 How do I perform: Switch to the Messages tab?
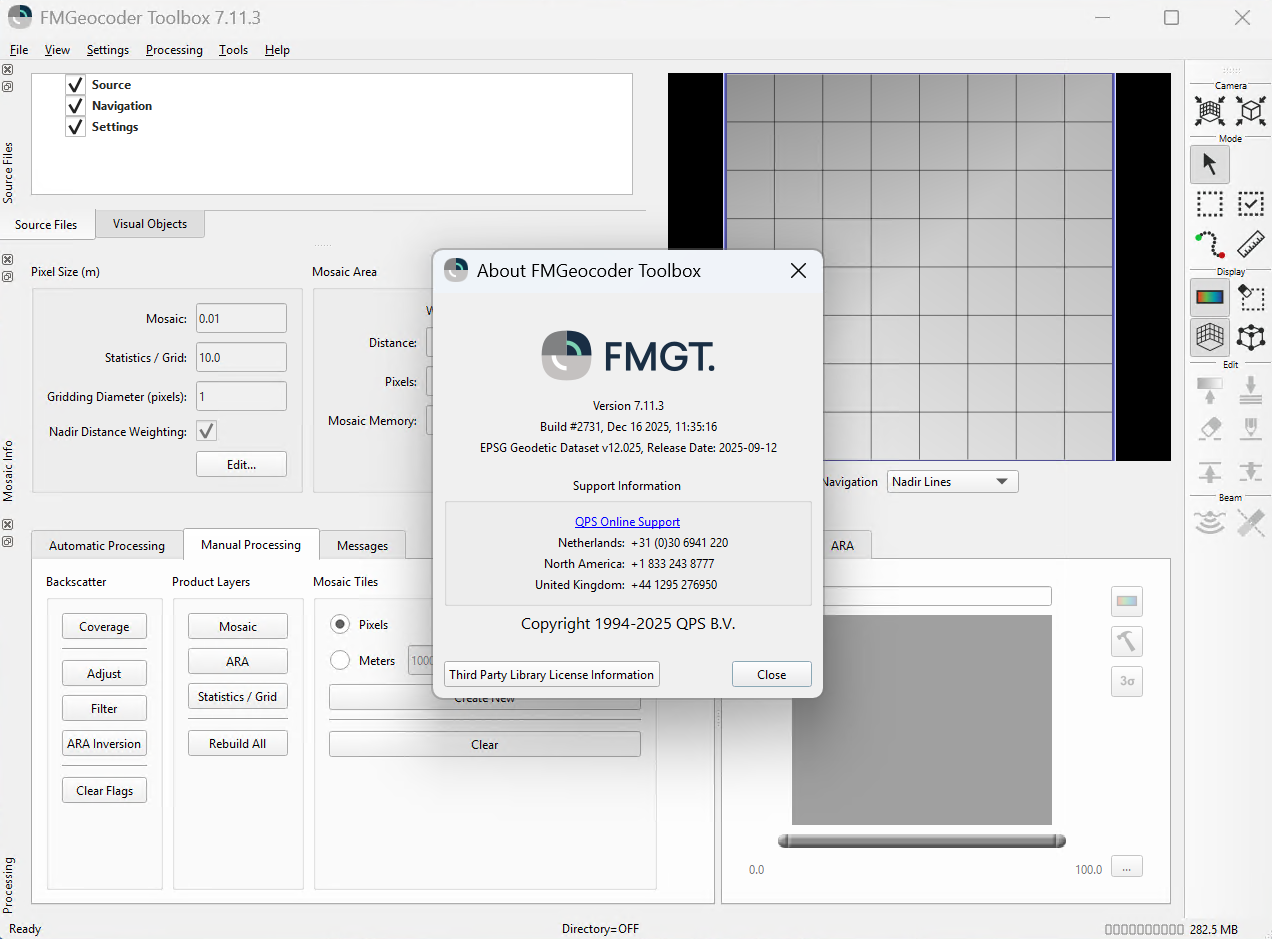(x=362, y=545)
